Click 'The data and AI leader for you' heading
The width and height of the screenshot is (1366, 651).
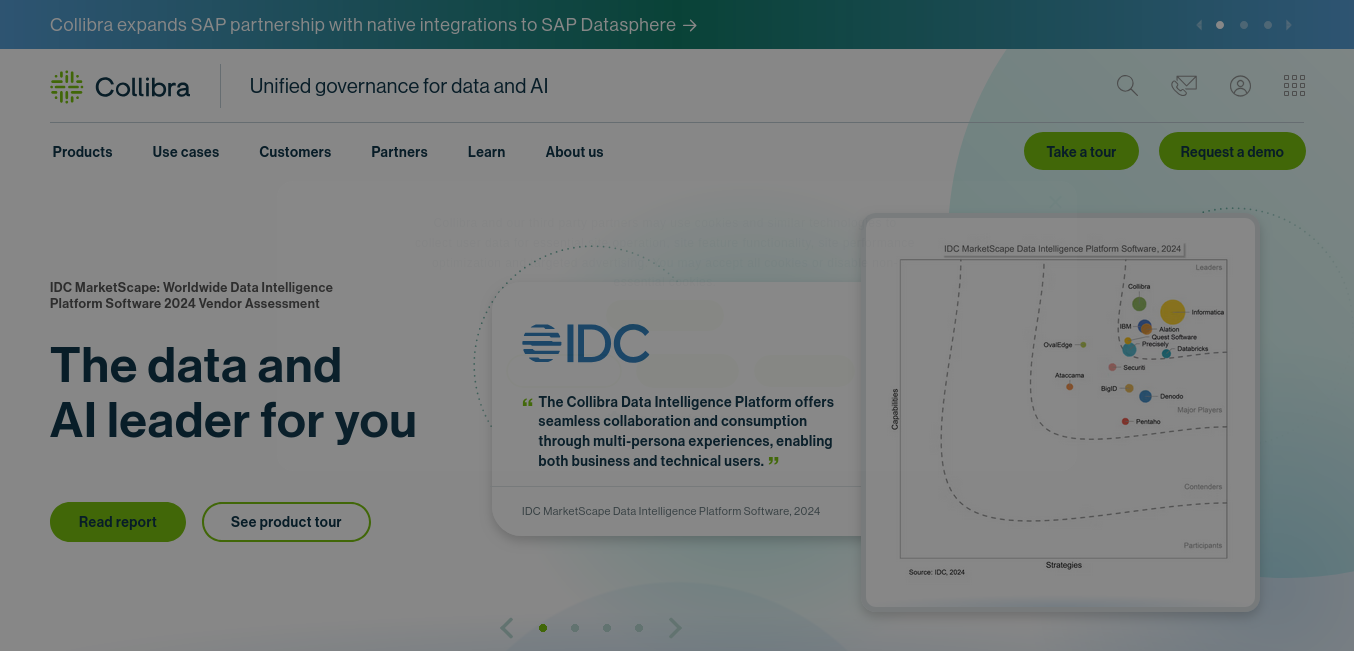[x=233, y=393]
